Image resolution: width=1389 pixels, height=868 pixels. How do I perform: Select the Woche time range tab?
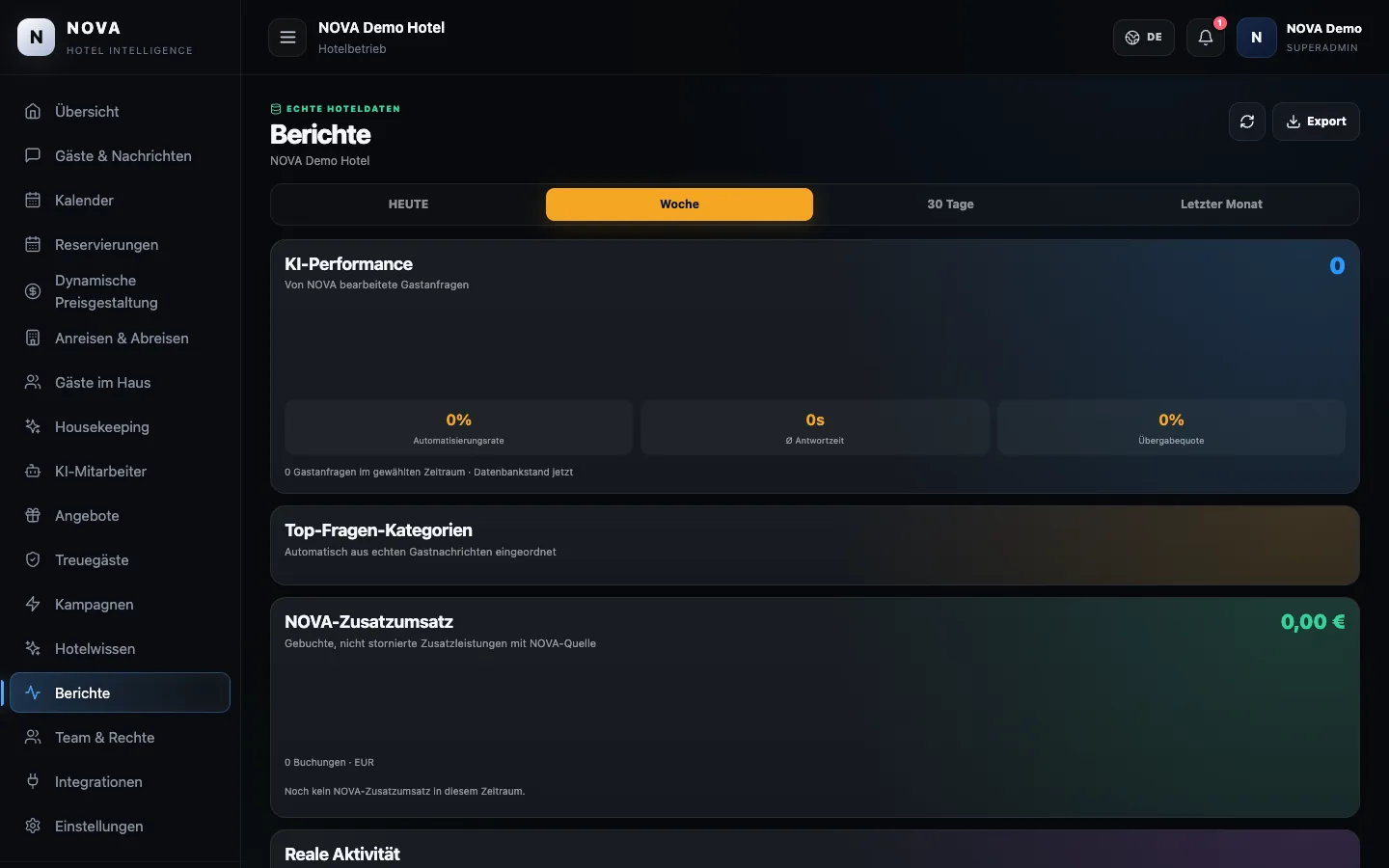pyautogui.click(x=679, y=204)
